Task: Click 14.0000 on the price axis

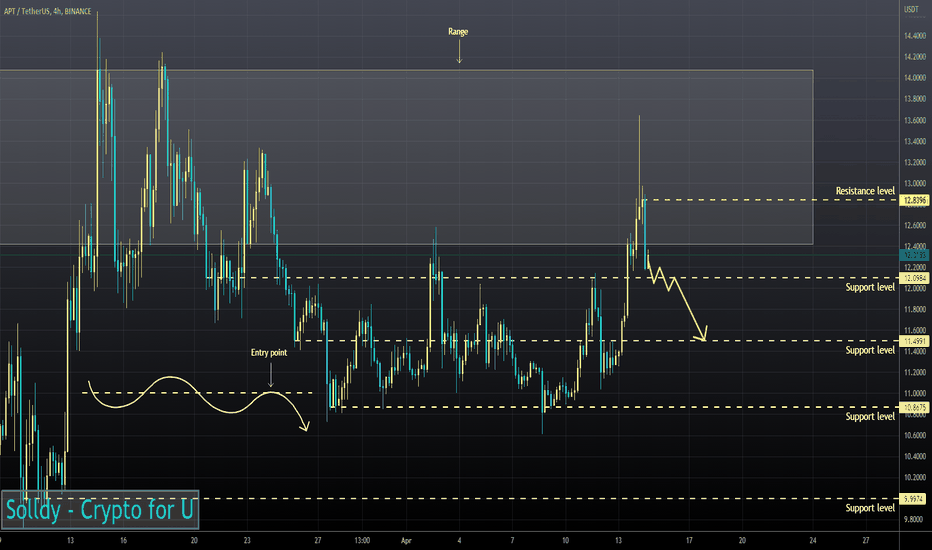Action: pos(915,78)
